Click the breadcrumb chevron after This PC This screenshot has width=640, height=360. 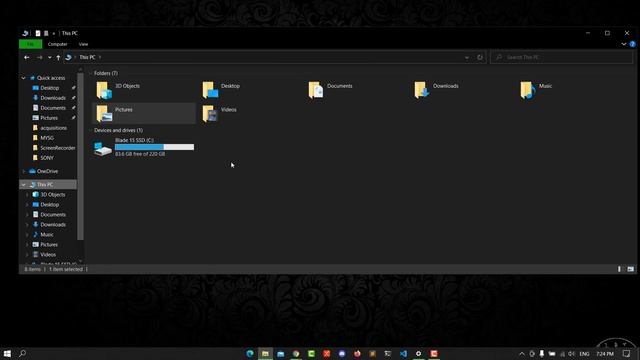point(100,58)
